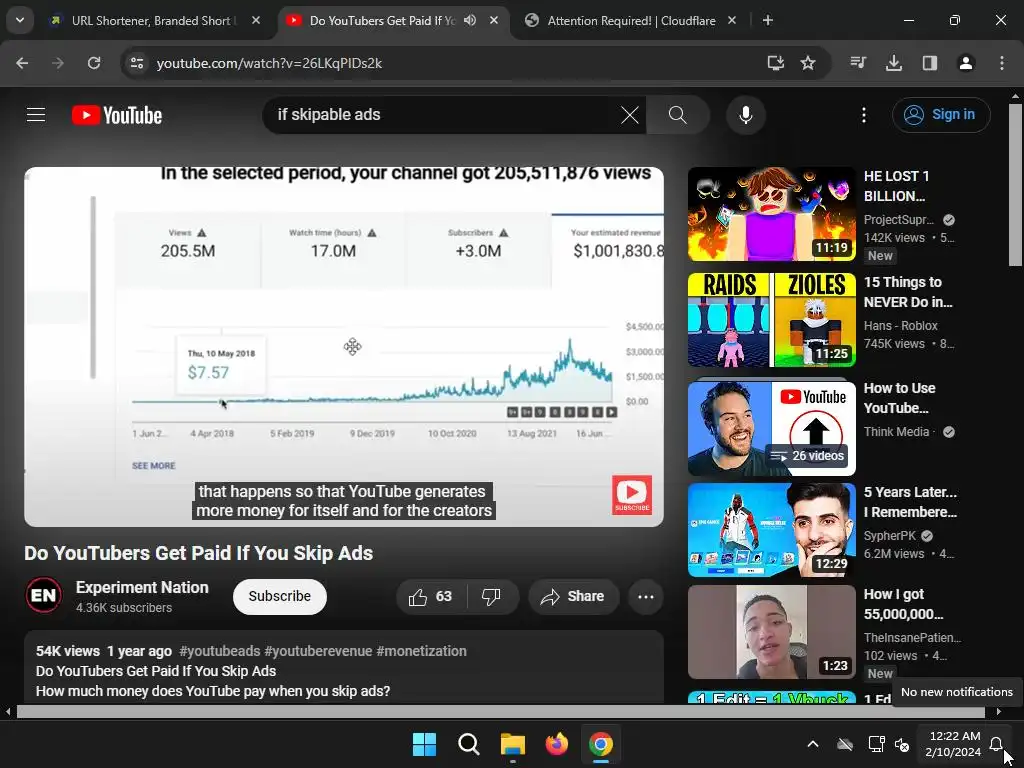Screen dimensions: 1024x768
Task: Dislike the video with thumbs down
Action: 491,596
